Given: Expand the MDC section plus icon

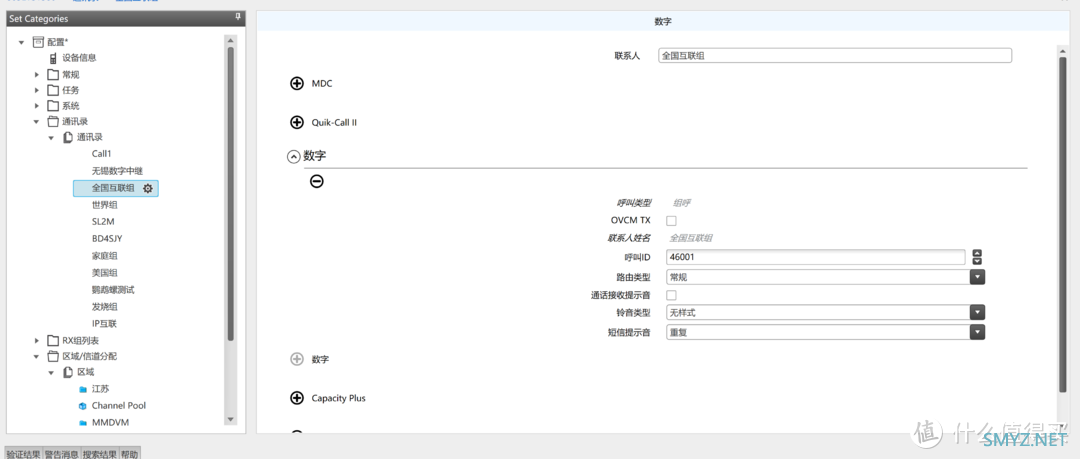Looking at the screenshot, I should coord(297,83).
